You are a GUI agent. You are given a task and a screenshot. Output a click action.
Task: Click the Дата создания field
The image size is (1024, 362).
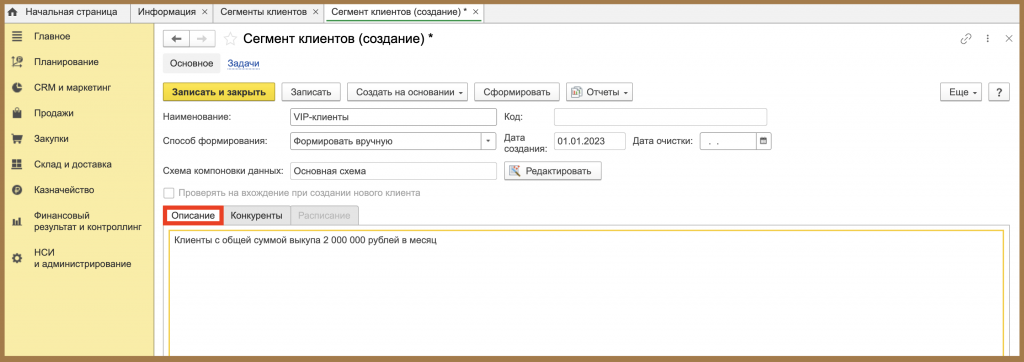pos(590,140)
